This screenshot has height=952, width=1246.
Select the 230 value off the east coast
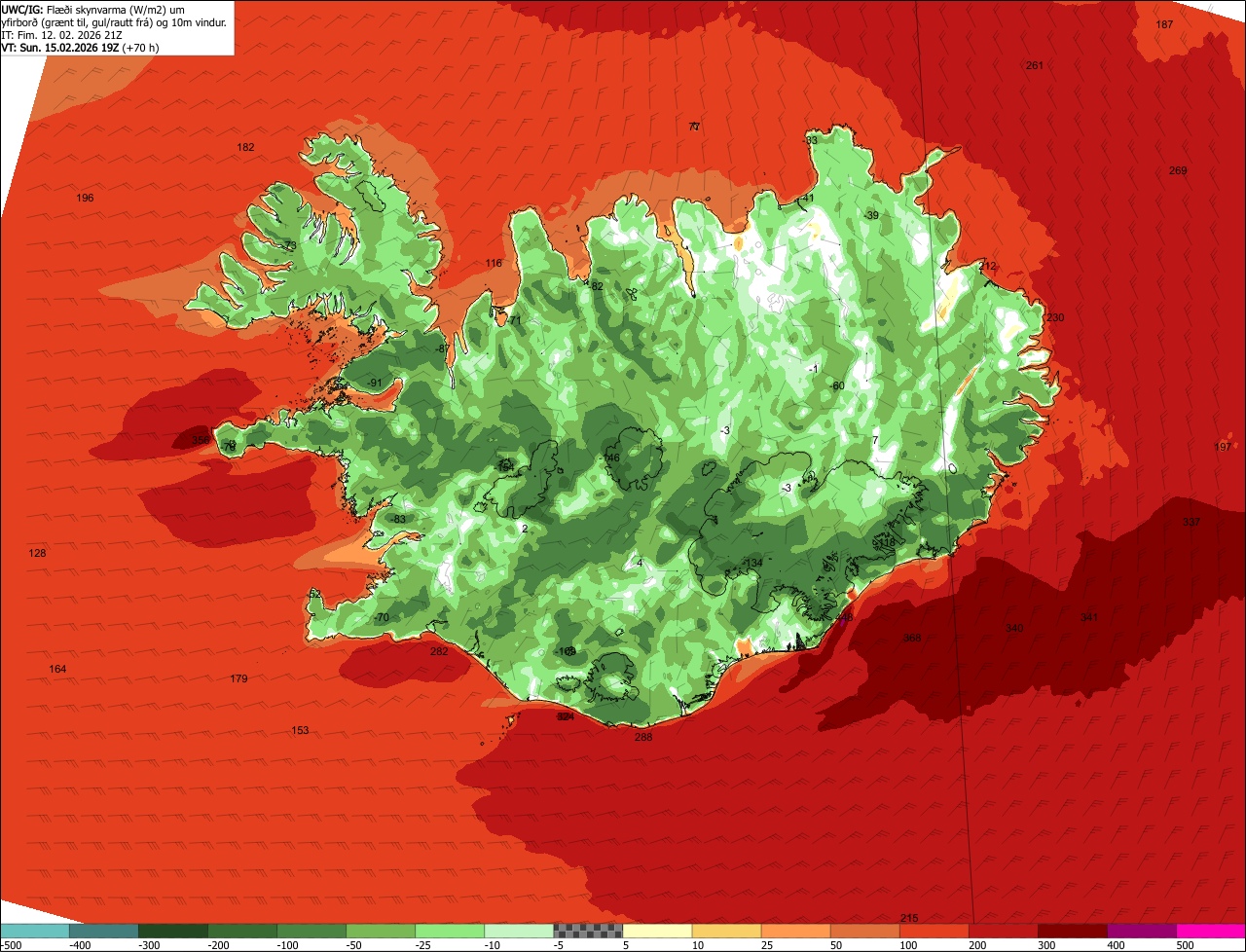pyautogui.click(x=1055, y=317)
